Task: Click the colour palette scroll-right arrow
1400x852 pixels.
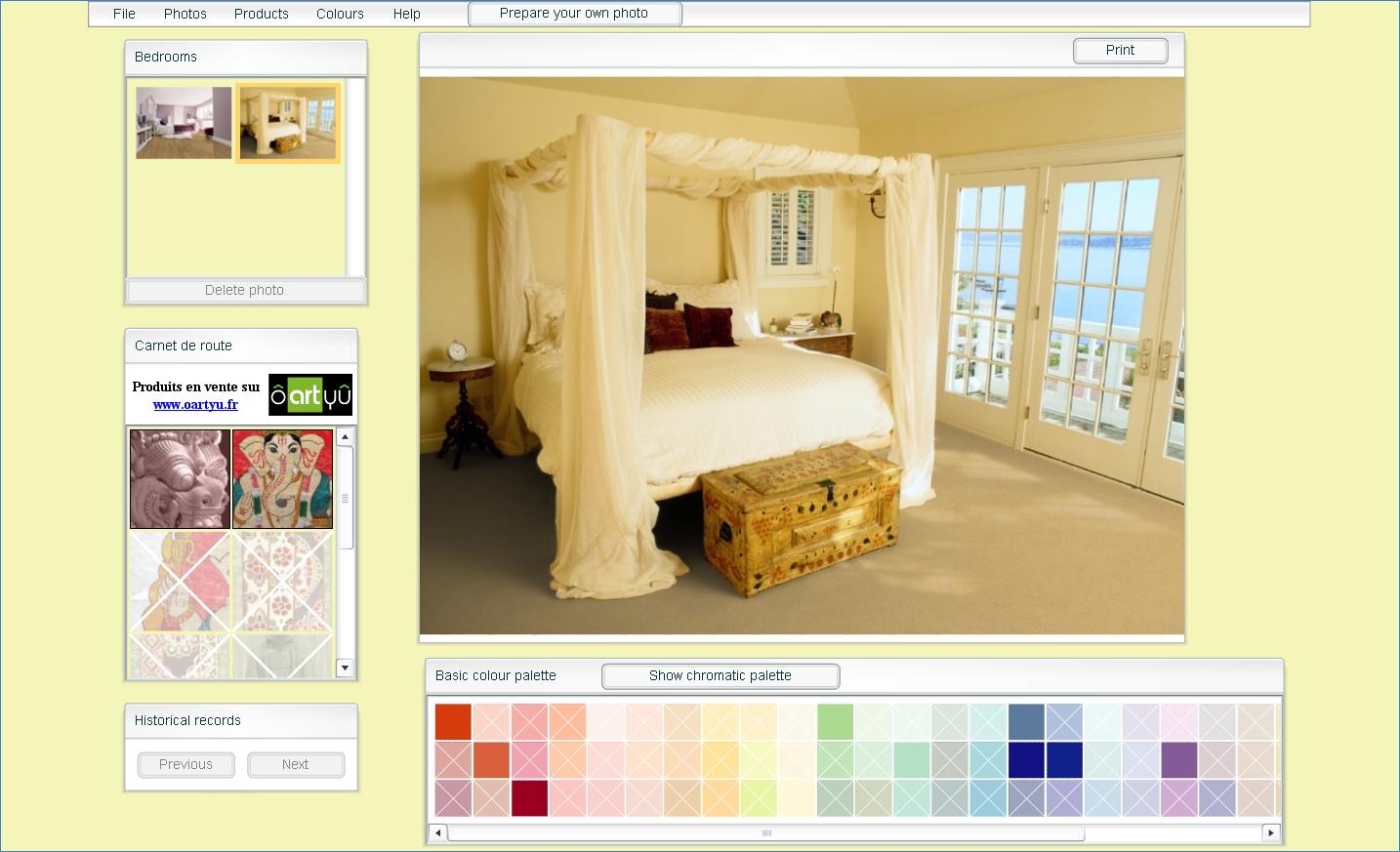Action: click(x=1270, y=832)
